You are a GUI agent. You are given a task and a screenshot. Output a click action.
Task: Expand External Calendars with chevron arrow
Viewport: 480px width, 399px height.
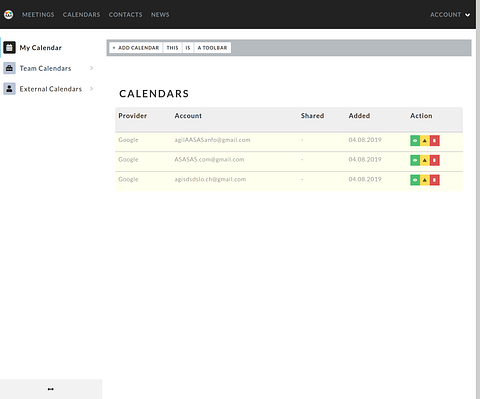[x=91, y=89]
